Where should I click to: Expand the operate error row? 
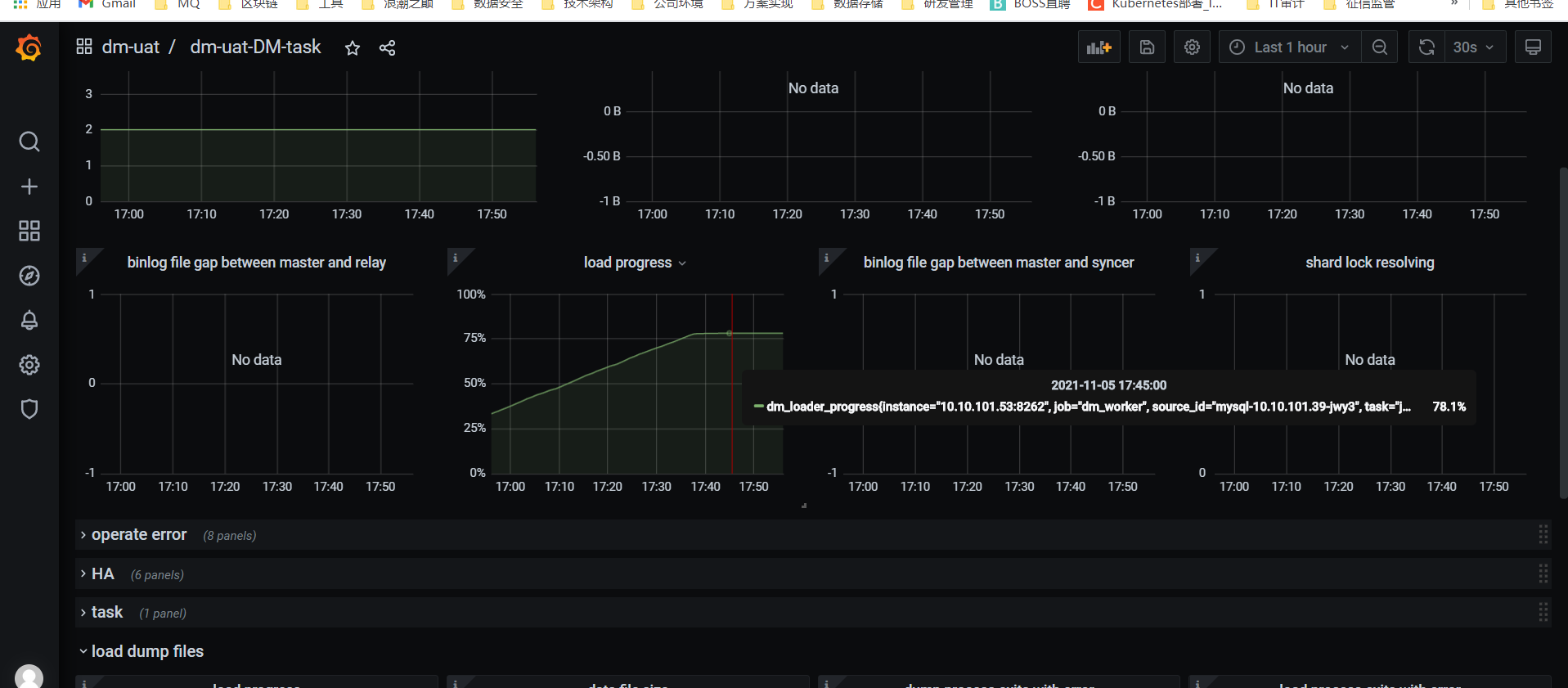pyautogui.click(x=139, y=534)
